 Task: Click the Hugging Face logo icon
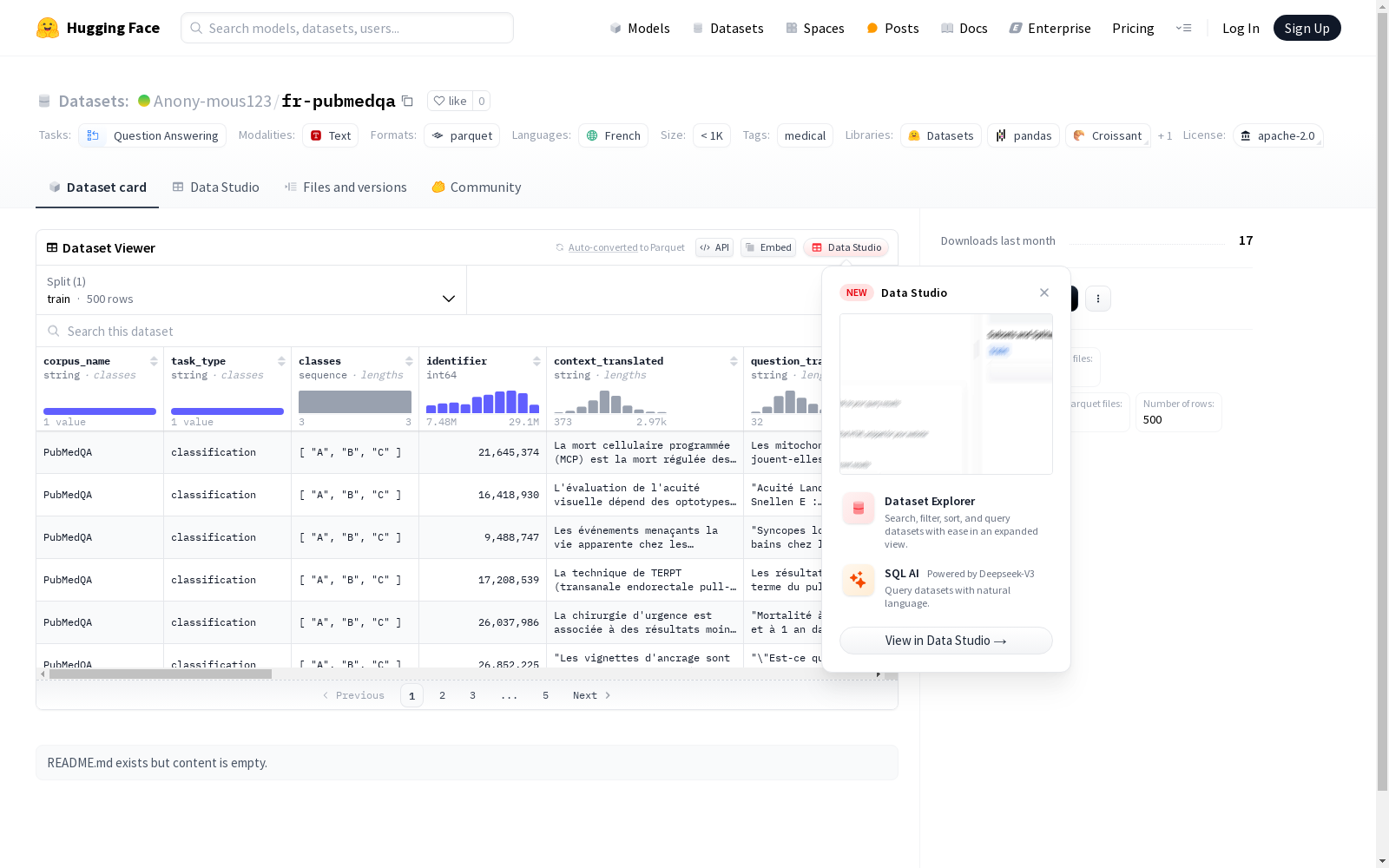[x=48, y=28]
